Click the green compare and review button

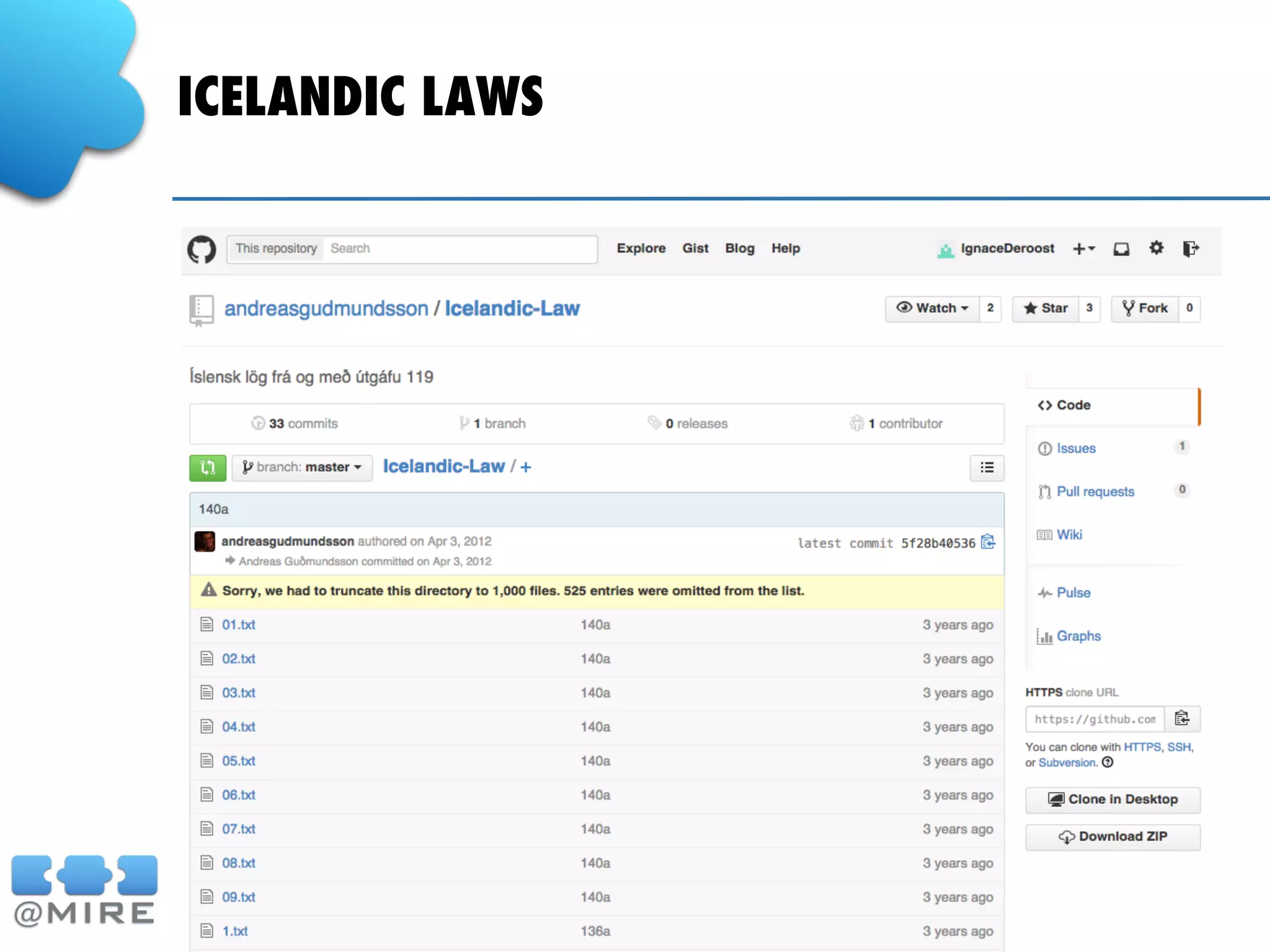[208, 467]
